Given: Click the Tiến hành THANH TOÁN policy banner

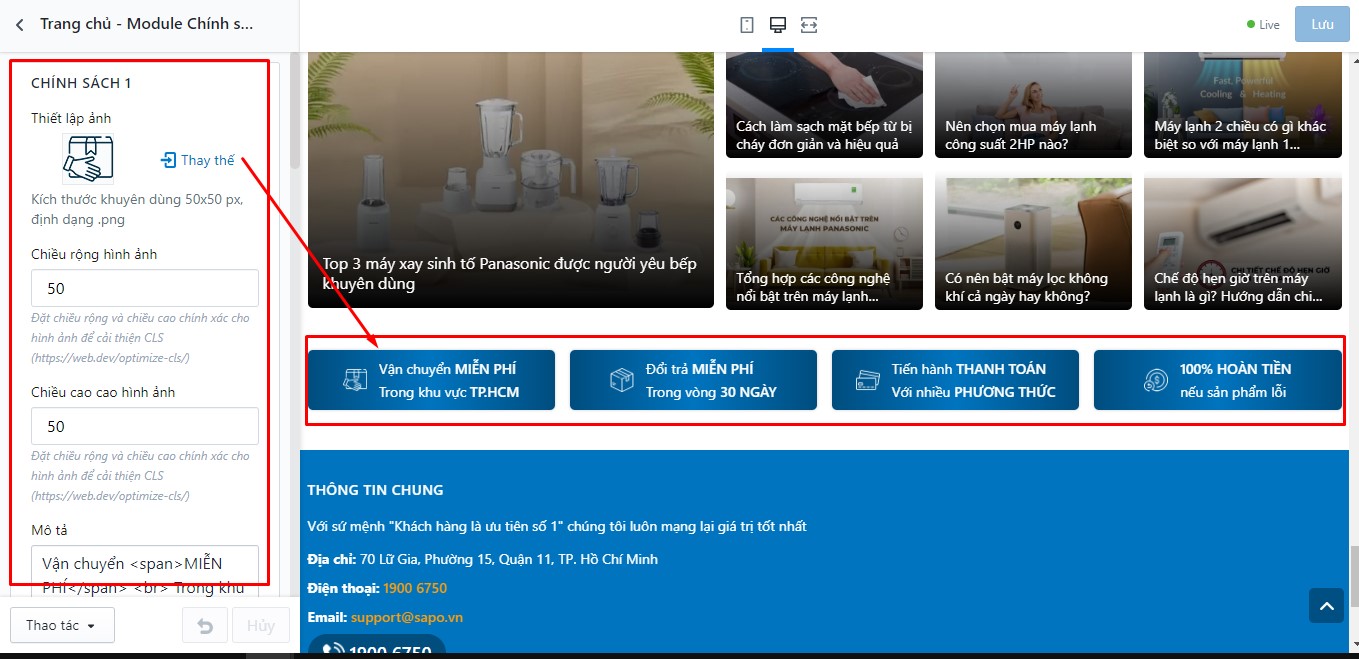Looking at the screenshot, I should pos(955,380).
